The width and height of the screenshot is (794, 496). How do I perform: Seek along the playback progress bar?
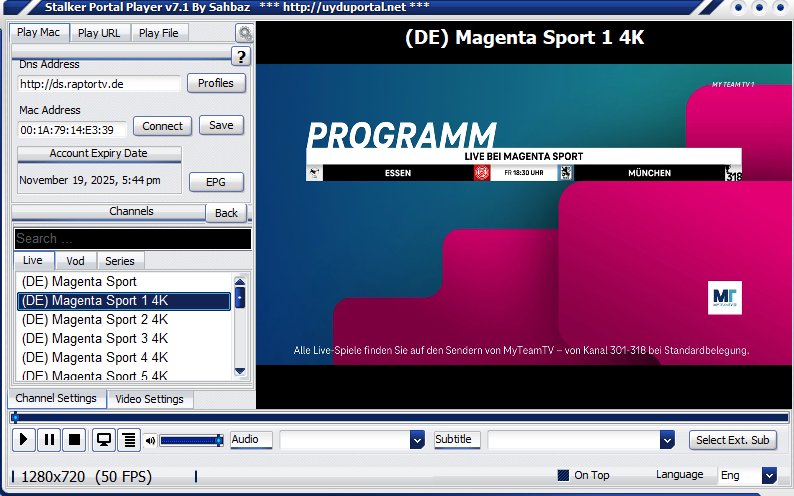[399, 418]
